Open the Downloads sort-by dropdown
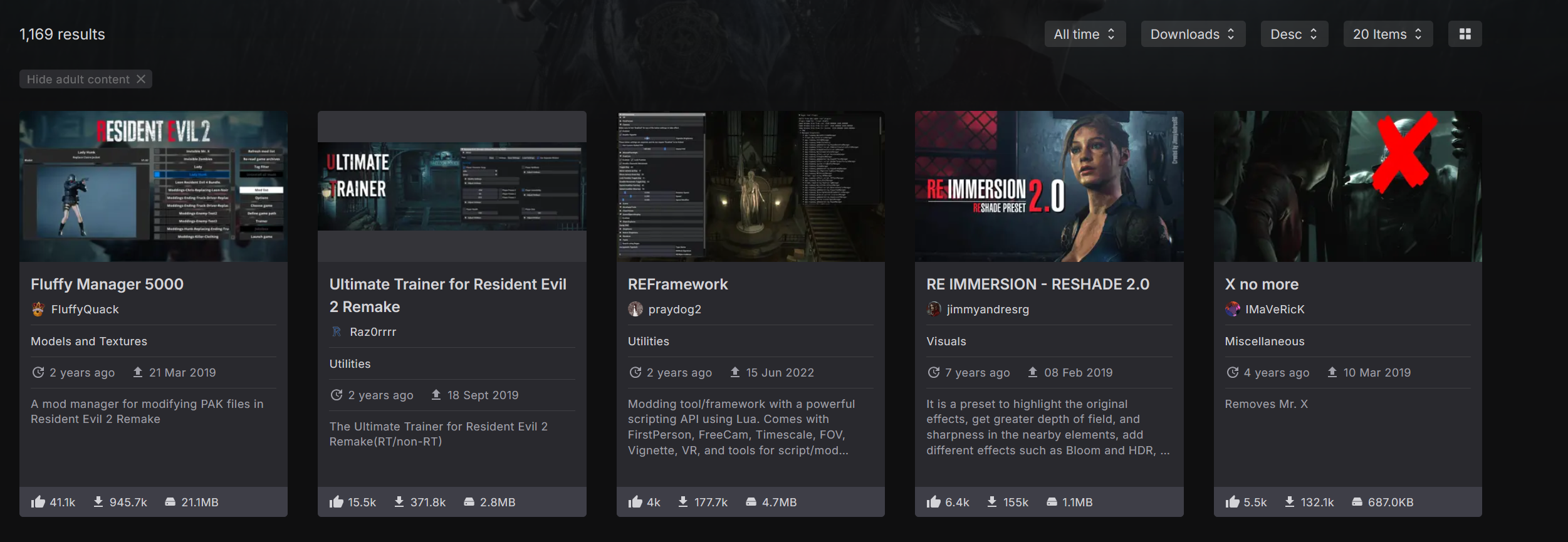This screenshot has width=1568, height=542. tap(1193, 34)
